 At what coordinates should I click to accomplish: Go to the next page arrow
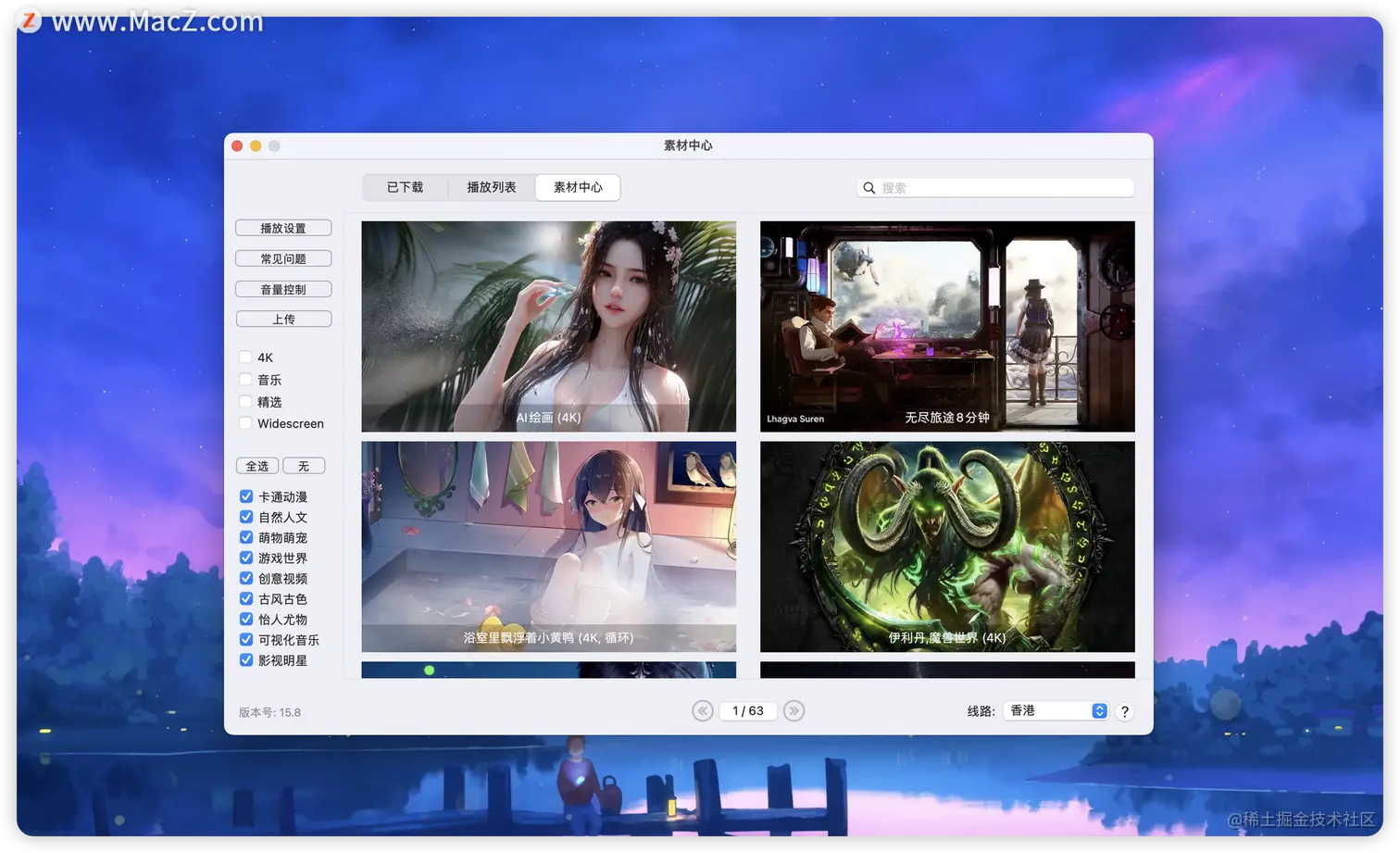pos(794,710)
